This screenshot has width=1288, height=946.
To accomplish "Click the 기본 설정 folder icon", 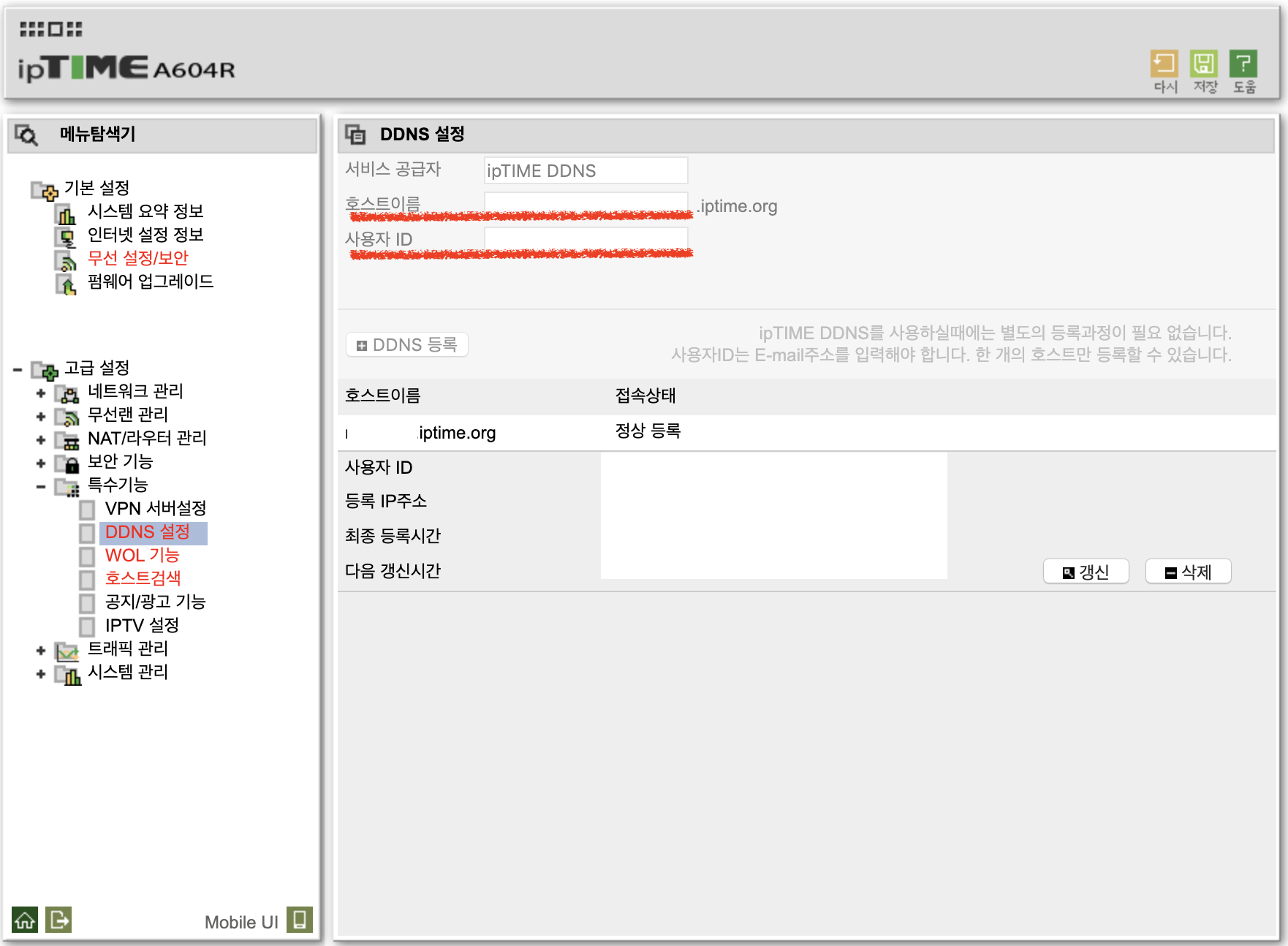I will pos(44,190).
